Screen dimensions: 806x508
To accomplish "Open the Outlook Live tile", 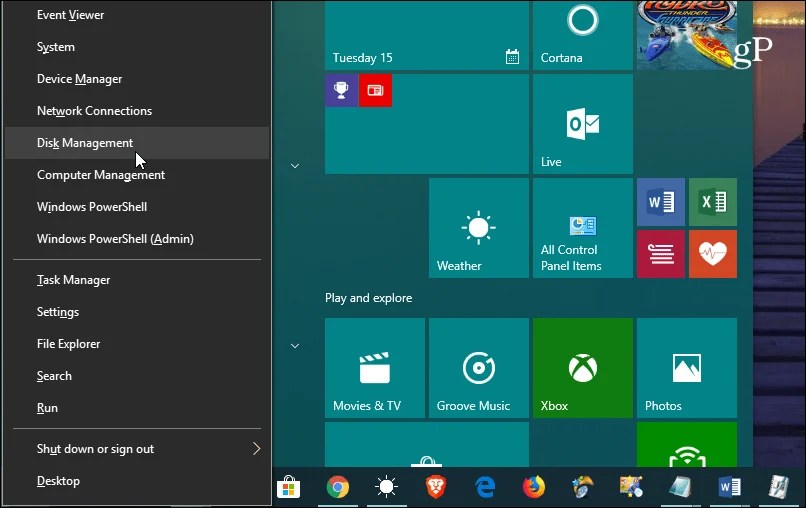I will 583,124.
